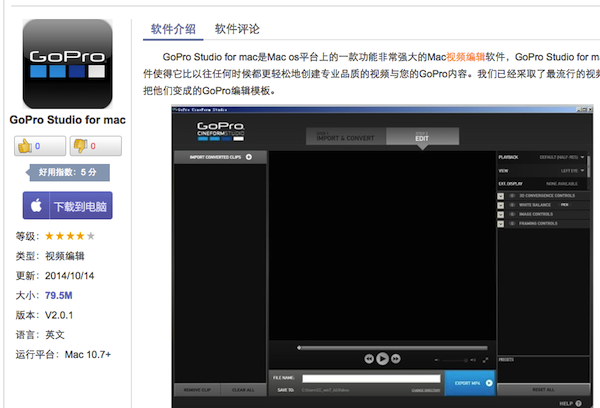Click the play button
The image size is (600, 408).
coord(382,359)
